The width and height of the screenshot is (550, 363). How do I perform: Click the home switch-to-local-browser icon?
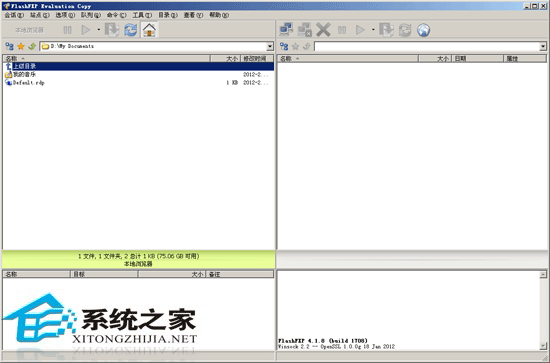click(149, 30)
